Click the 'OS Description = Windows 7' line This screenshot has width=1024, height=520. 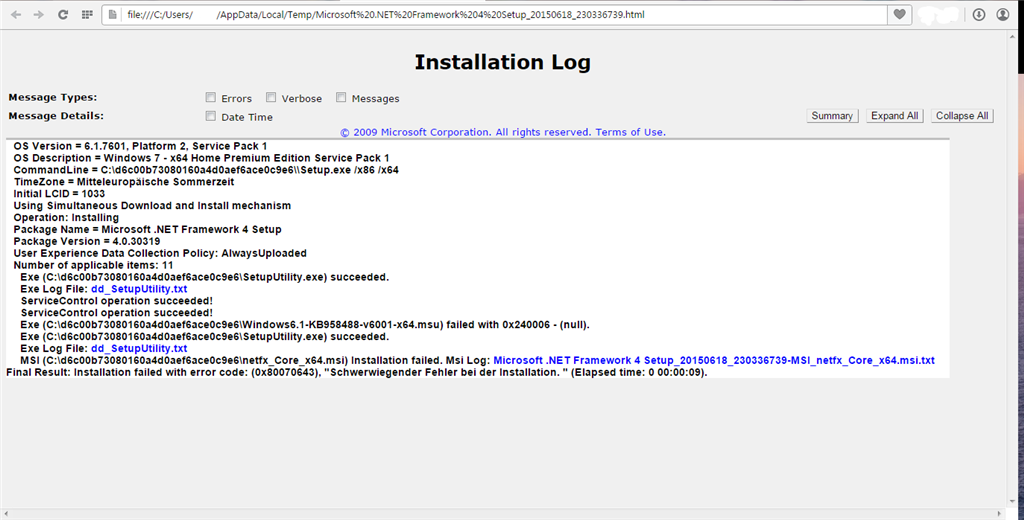201,157
